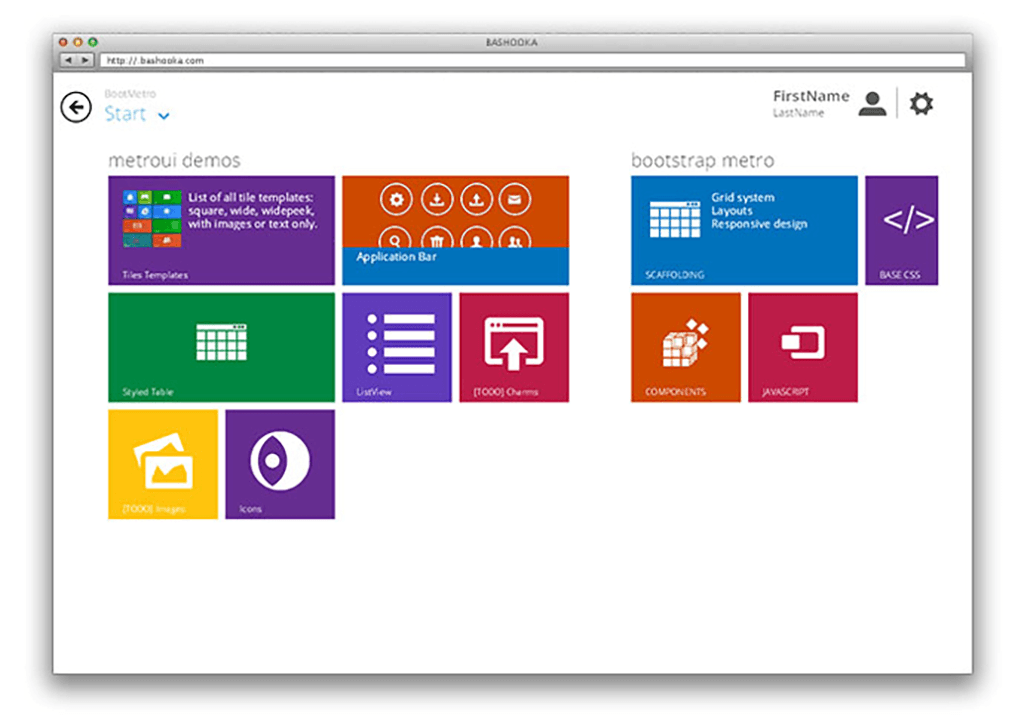Viewport: 1024px width, 721px height.
Task: Click the browser URL address field
Action: tap(532, 60)
